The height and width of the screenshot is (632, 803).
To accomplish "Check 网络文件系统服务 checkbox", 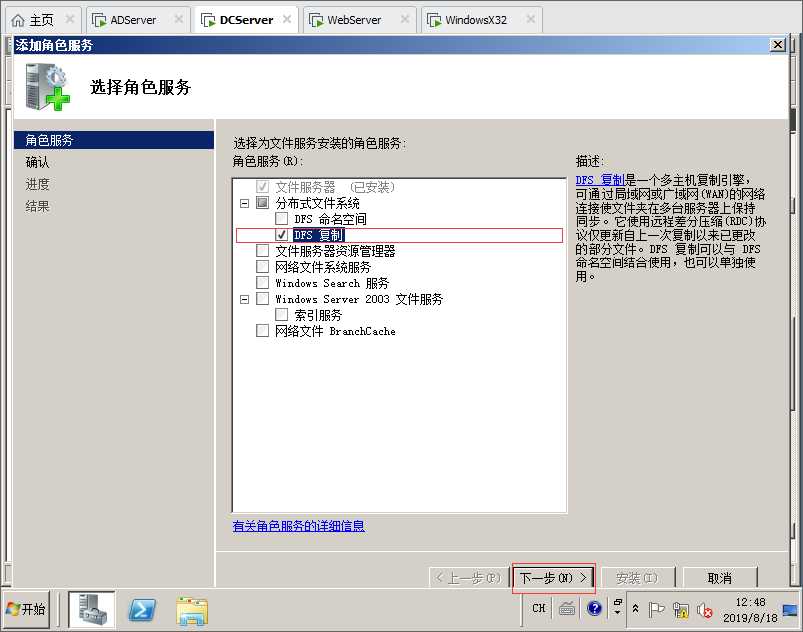I will point(262,267).
